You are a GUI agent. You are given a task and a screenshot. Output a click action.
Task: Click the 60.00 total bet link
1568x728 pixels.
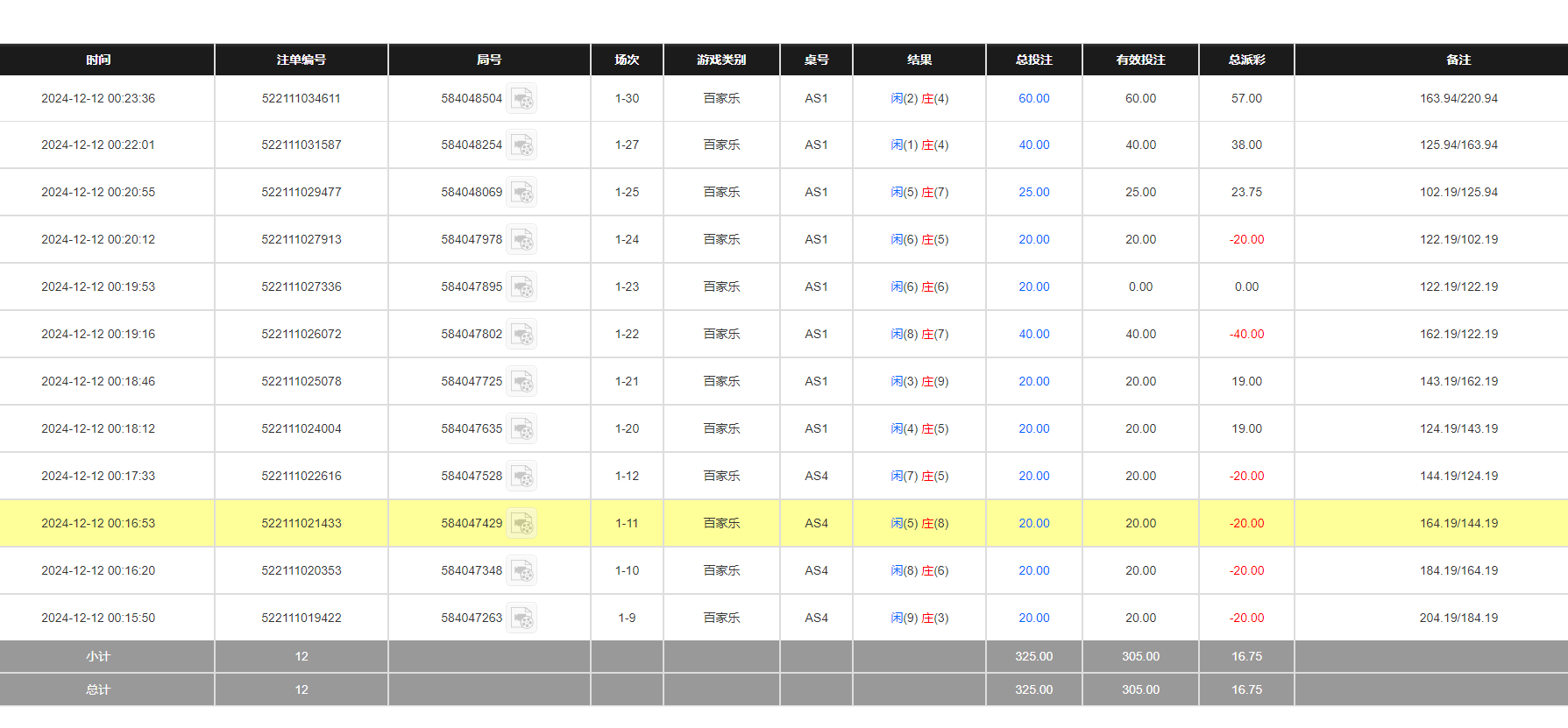pyautogui.click(x=1033, y=99)
